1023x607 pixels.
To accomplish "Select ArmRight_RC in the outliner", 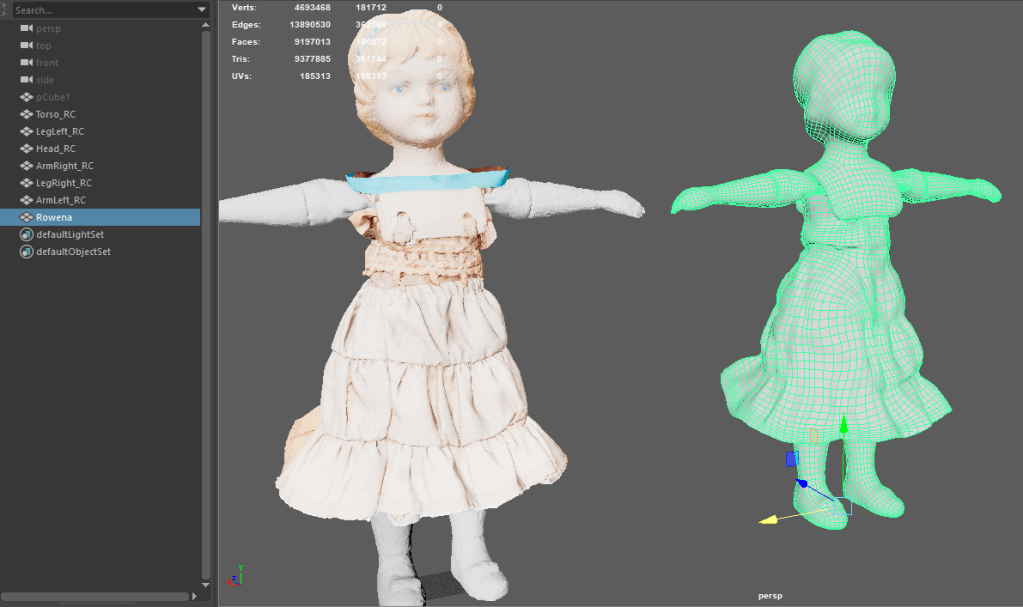I will tap(64, 165).
